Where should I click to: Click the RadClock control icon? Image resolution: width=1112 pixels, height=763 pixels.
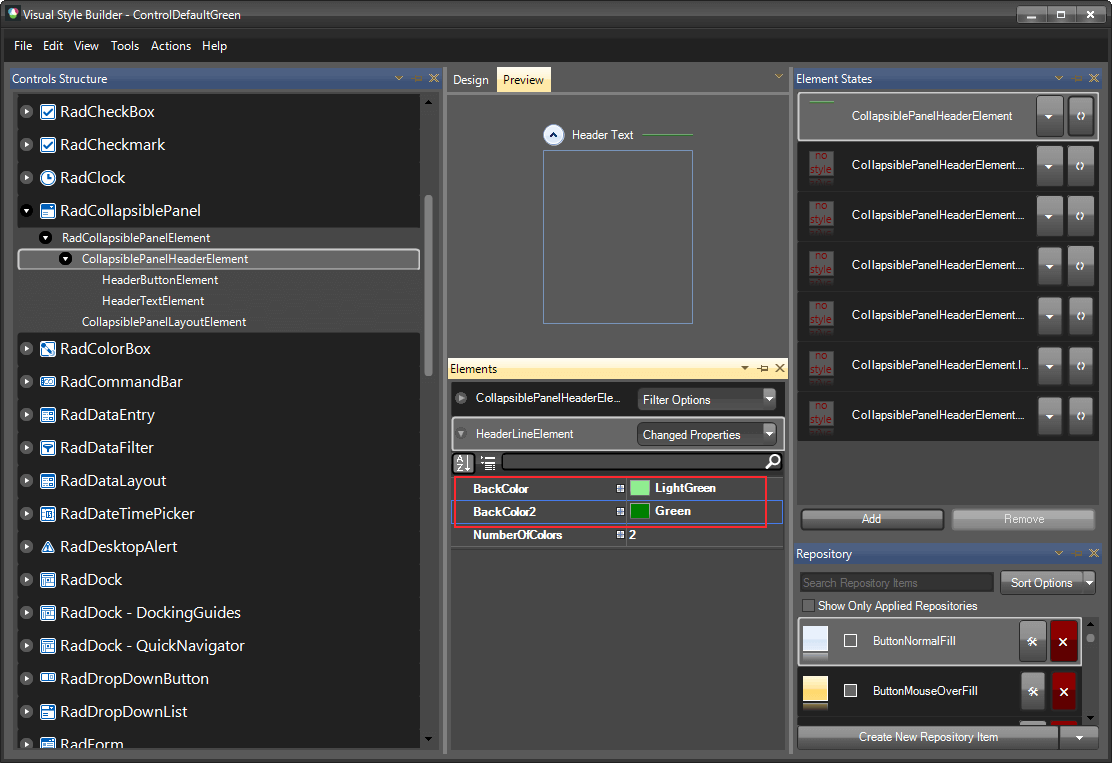pyautogui.click(x=48, y=177)
